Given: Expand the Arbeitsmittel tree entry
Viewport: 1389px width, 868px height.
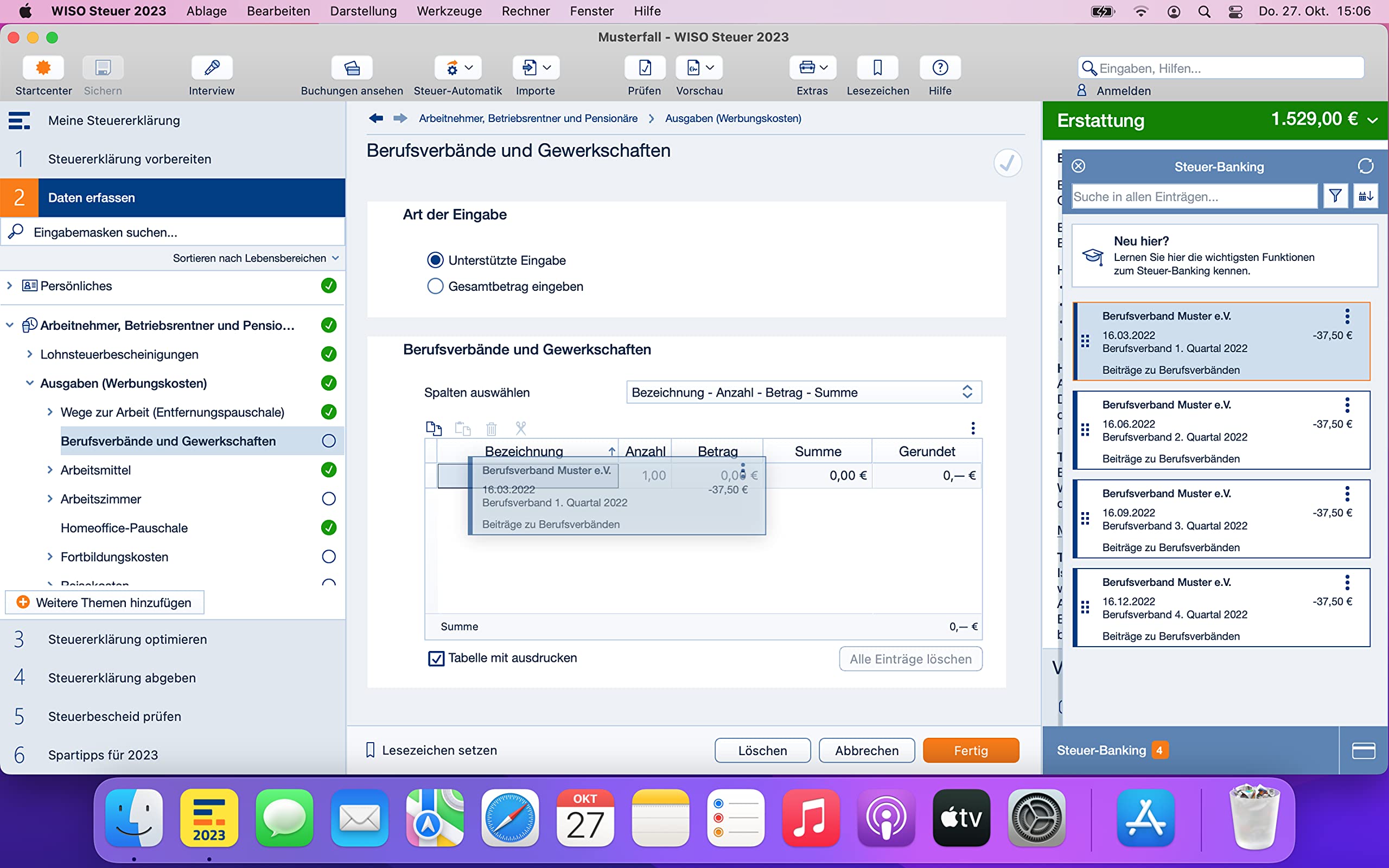Looking at the screenshot, I should 50,470.
